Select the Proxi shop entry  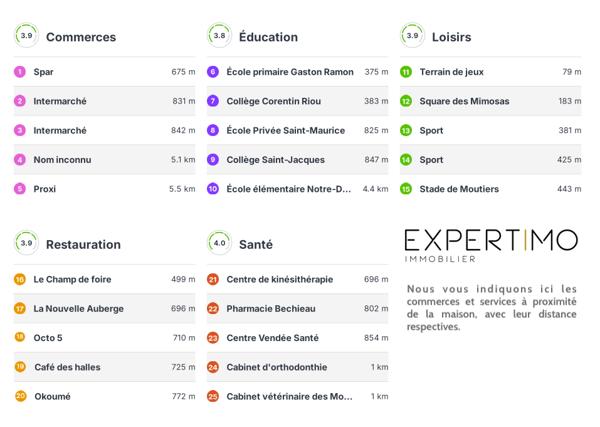45,188
